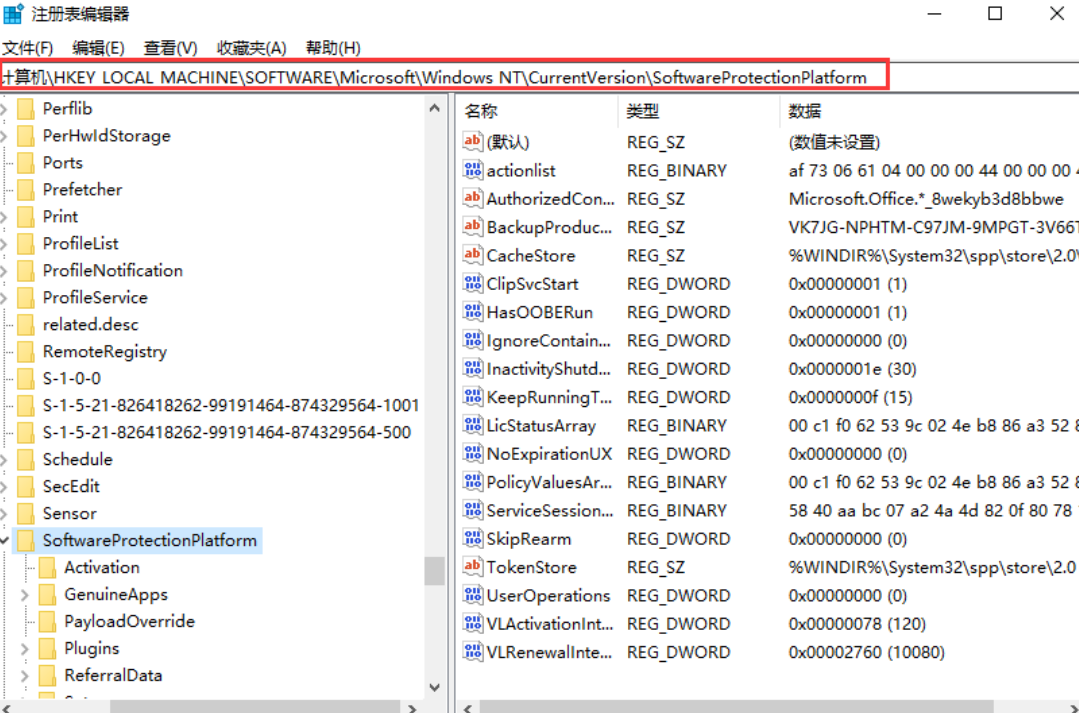Viewport: 1079px width, 713px height.
Task: Select the BackupProduc... value name
Action: coord(549,227)
